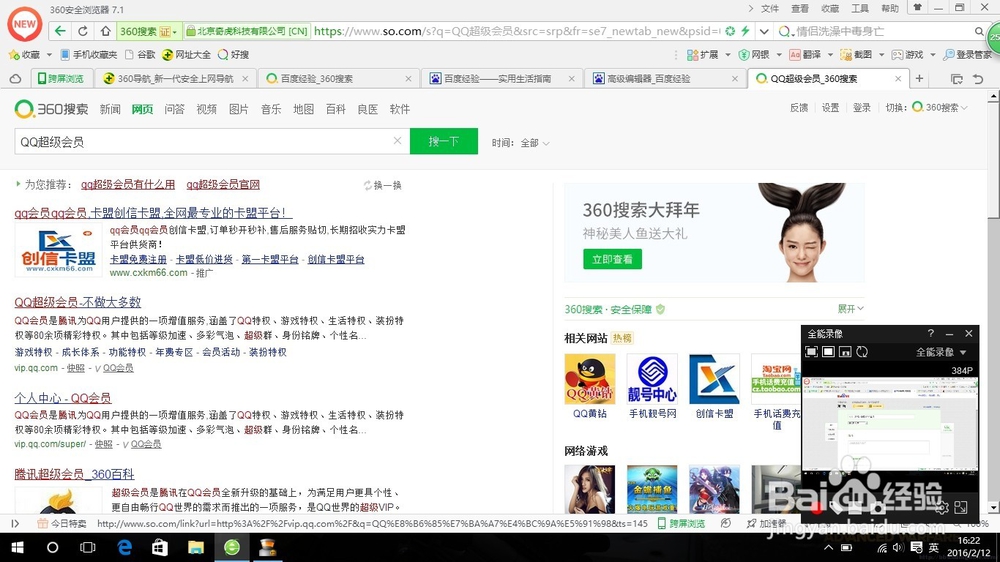The width and height of the screenshot is (1000, 562).
Task: Open the 文件 menu
Action: [770, 8]
